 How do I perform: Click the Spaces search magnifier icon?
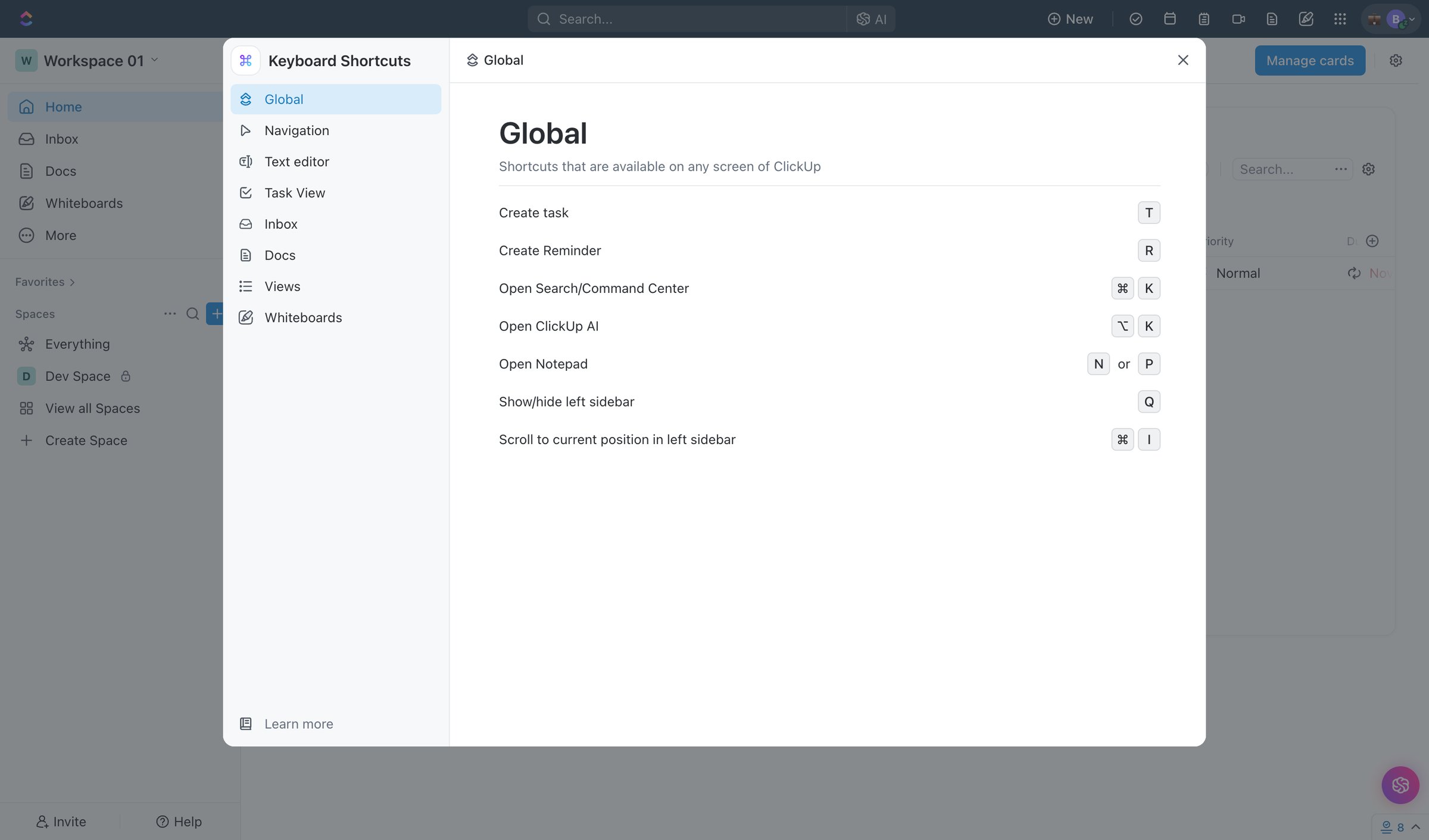192,314
